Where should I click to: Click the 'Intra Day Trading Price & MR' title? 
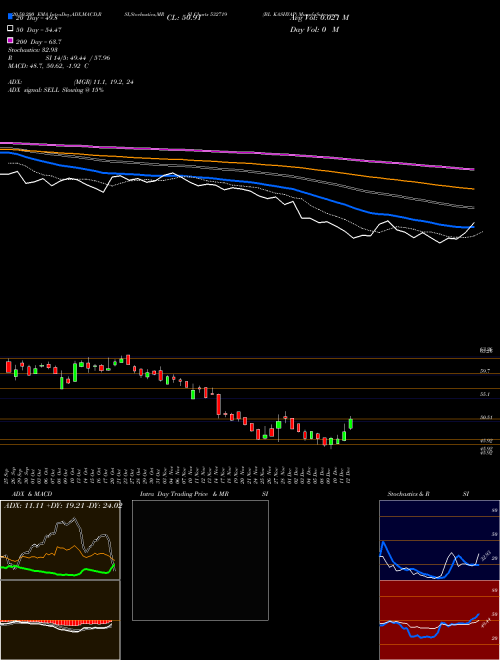[x=184, y=494]
